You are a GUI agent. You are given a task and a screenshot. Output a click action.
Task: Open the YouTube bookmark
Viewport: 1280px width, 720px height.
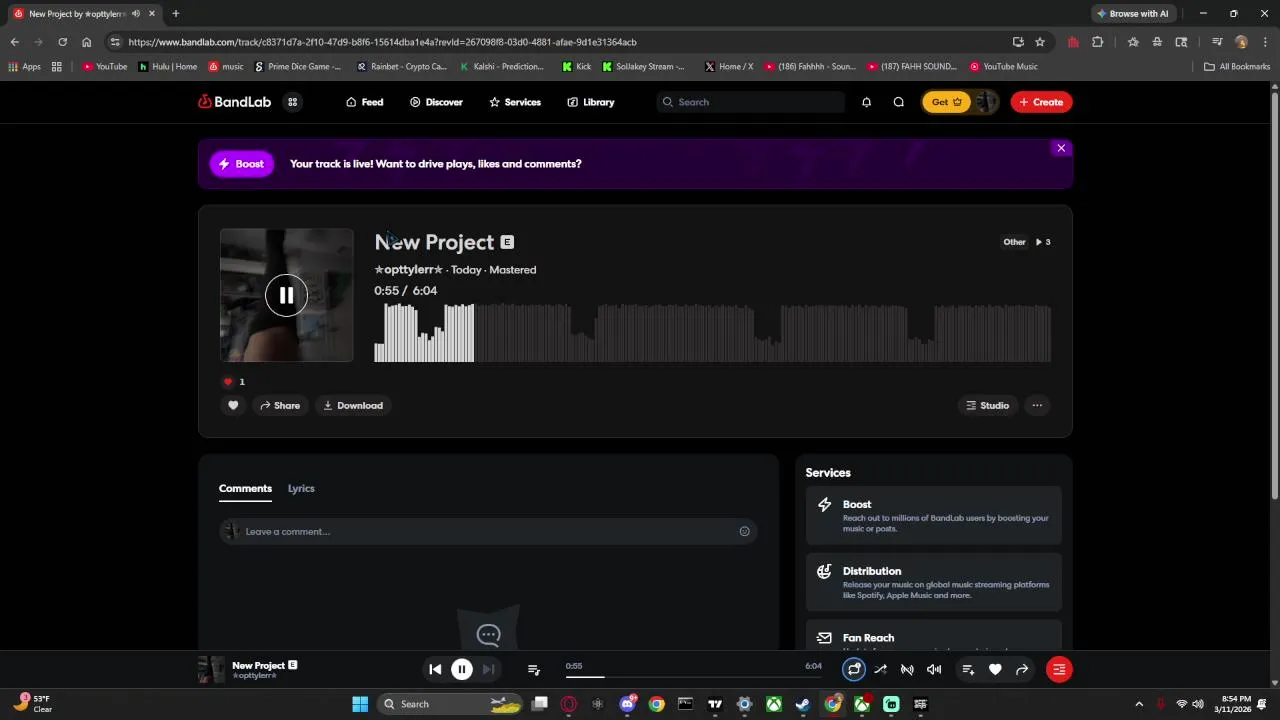point(105,67)
